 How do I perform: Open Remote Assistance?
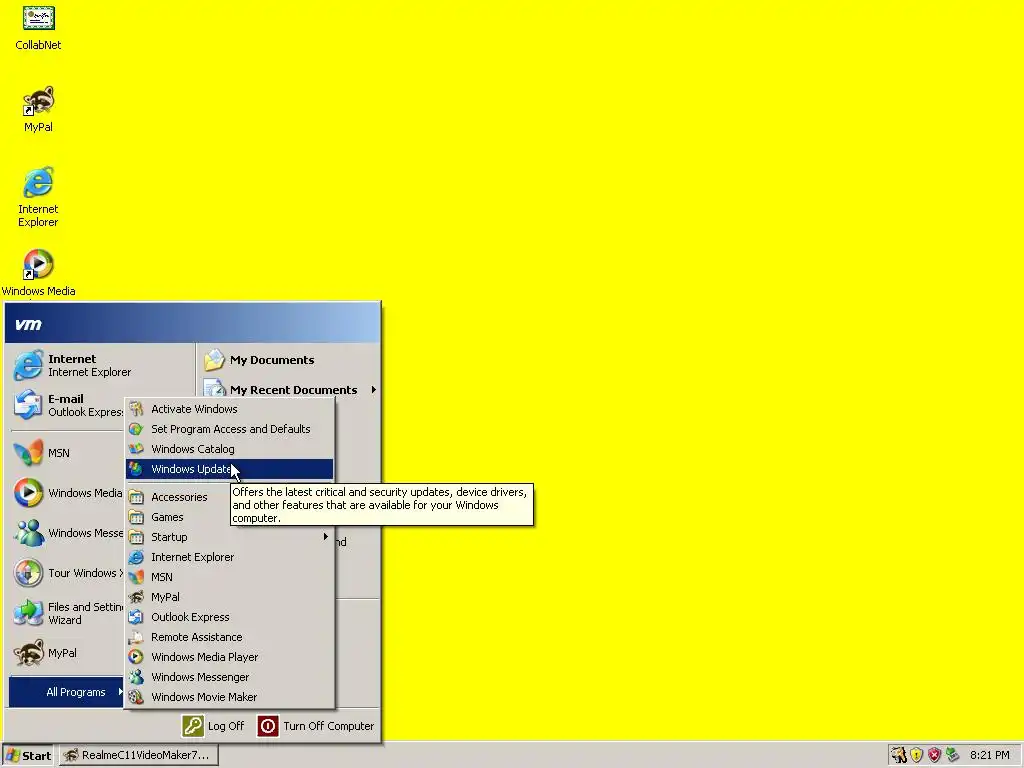(229, 637)
